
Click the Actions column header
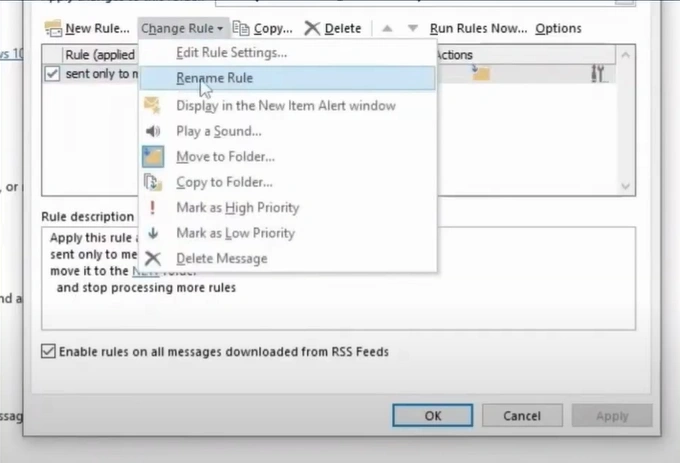526,55
